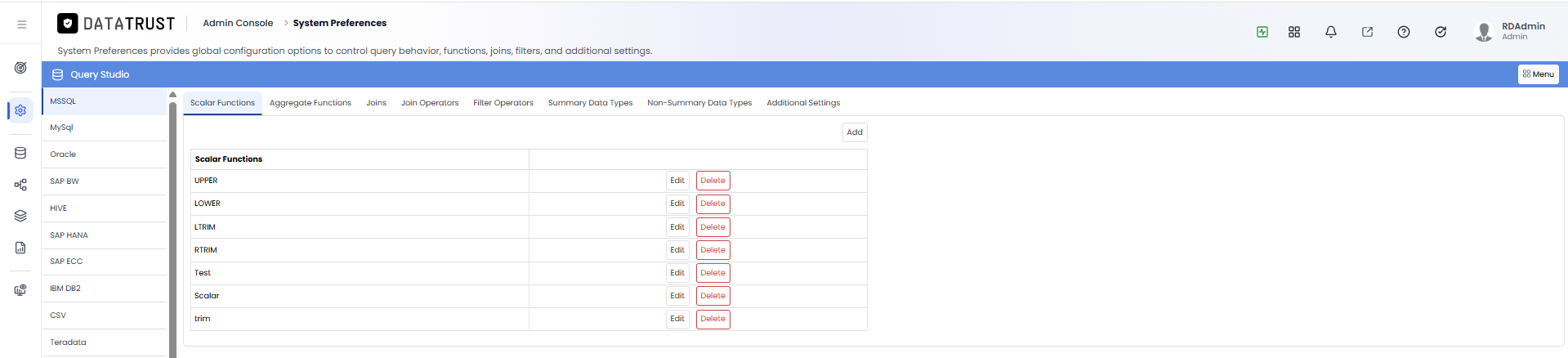Select the settings gear sidebar icon
Image resolution: width=1568 pixels, height=358 pixels.
[20, 110]
